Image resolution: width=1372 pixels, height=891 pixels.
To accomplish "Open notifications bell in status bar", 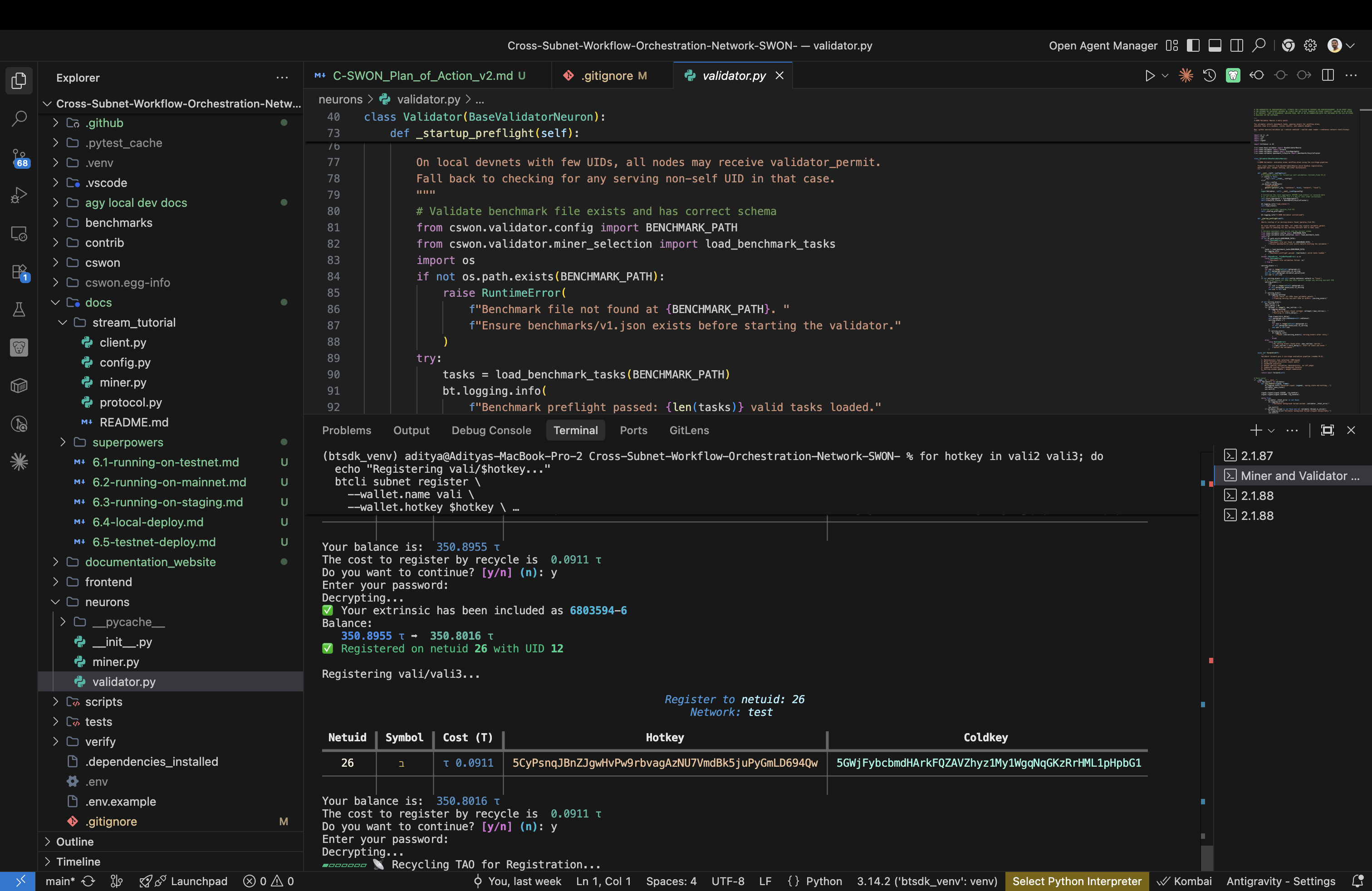I will coord(1357,881).
